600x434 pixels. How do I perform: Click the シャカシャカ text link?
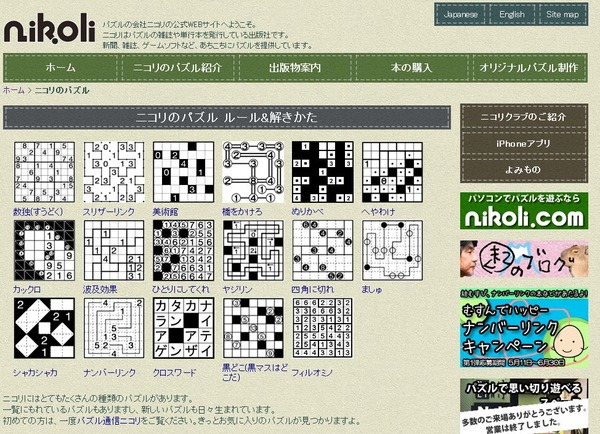35,372
